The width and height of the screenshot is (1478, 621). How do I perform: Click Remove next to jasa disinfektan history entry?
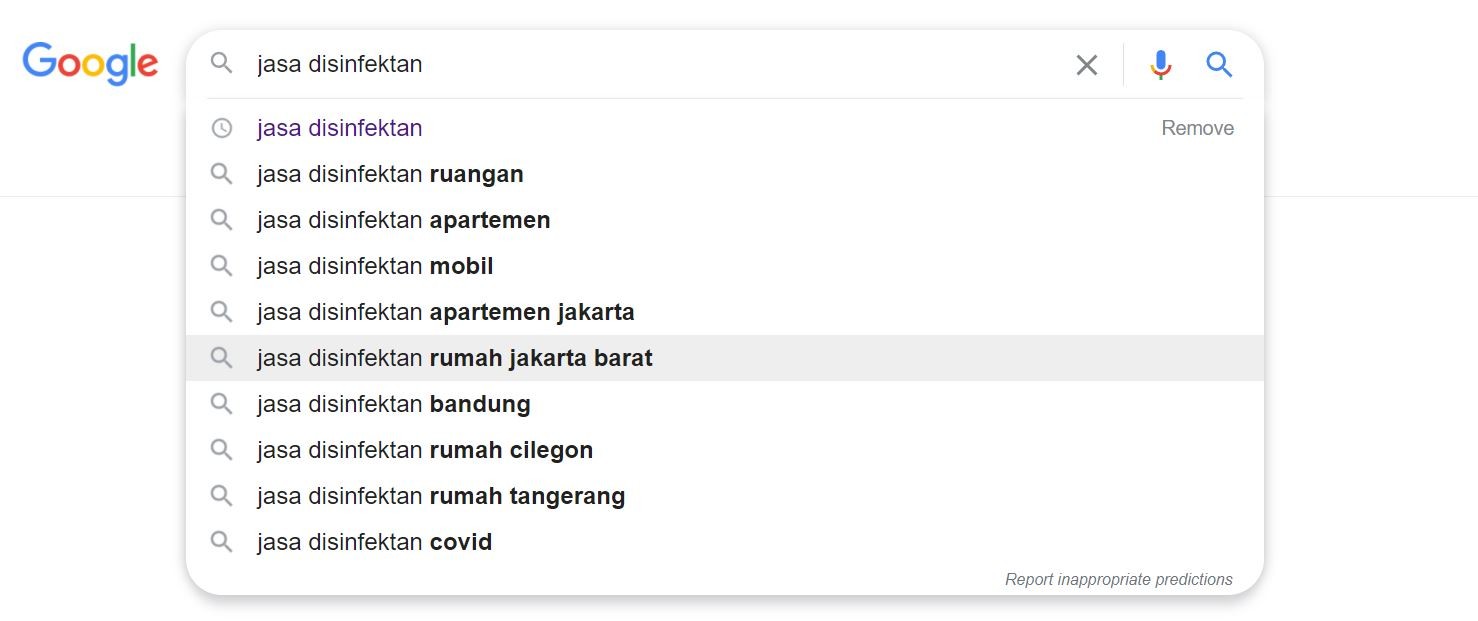(x=1197, y=128)
